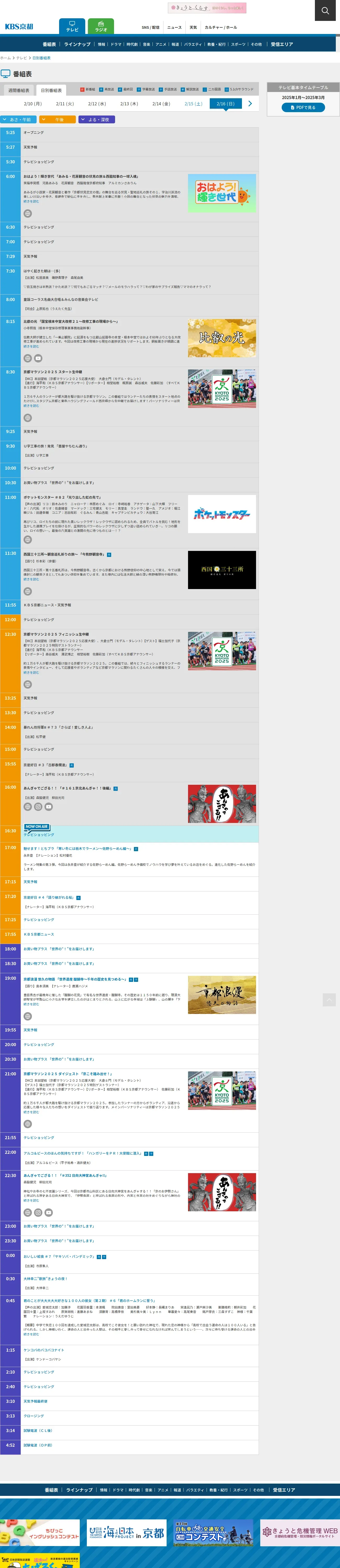This screenshot has width=340, height=1568.
Task: Open 京都浪漫 program thumbnail
Action: [x=222, y=995]
